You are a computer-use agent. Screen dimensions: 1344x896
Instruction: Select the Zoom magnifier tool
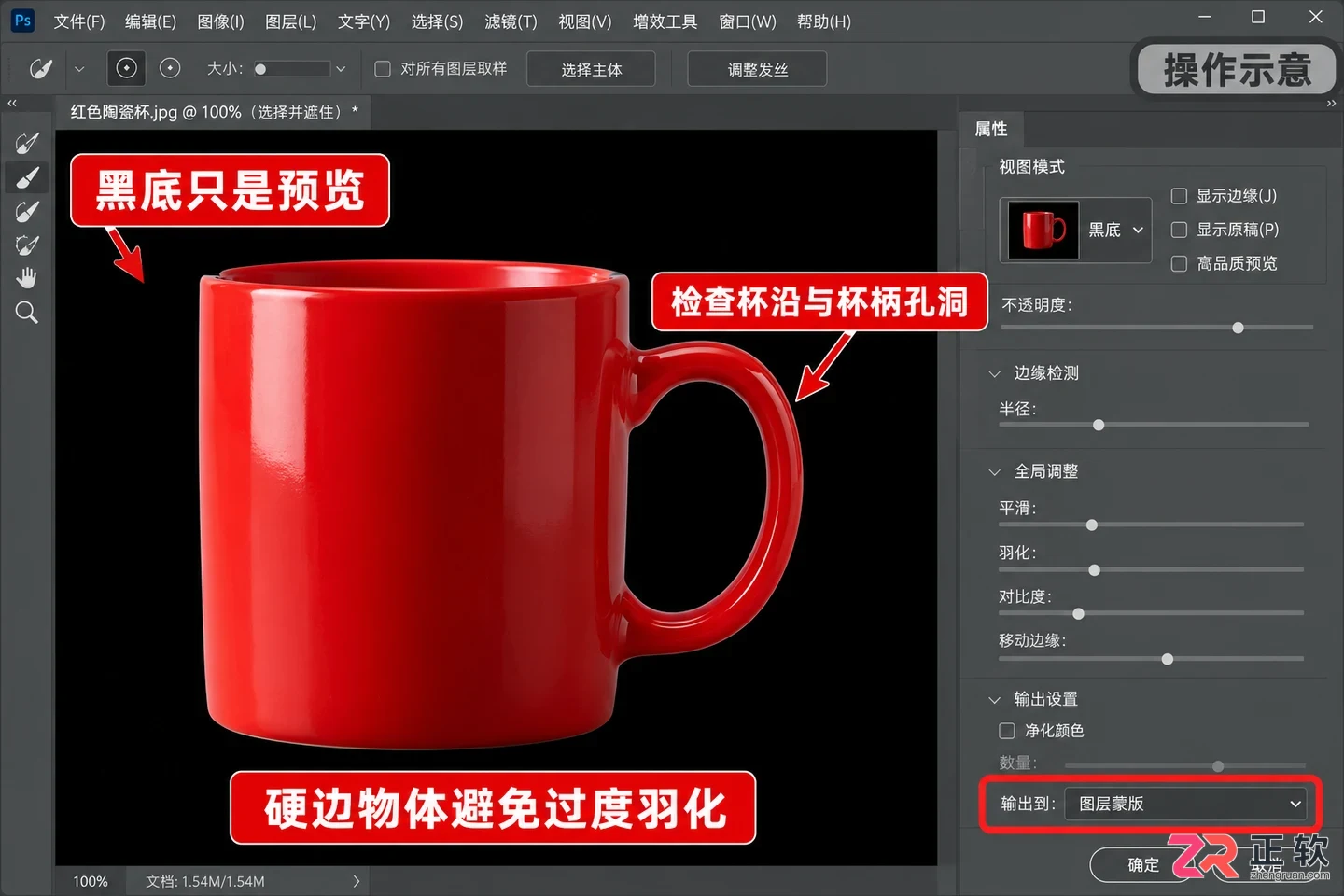coord(27,313)
